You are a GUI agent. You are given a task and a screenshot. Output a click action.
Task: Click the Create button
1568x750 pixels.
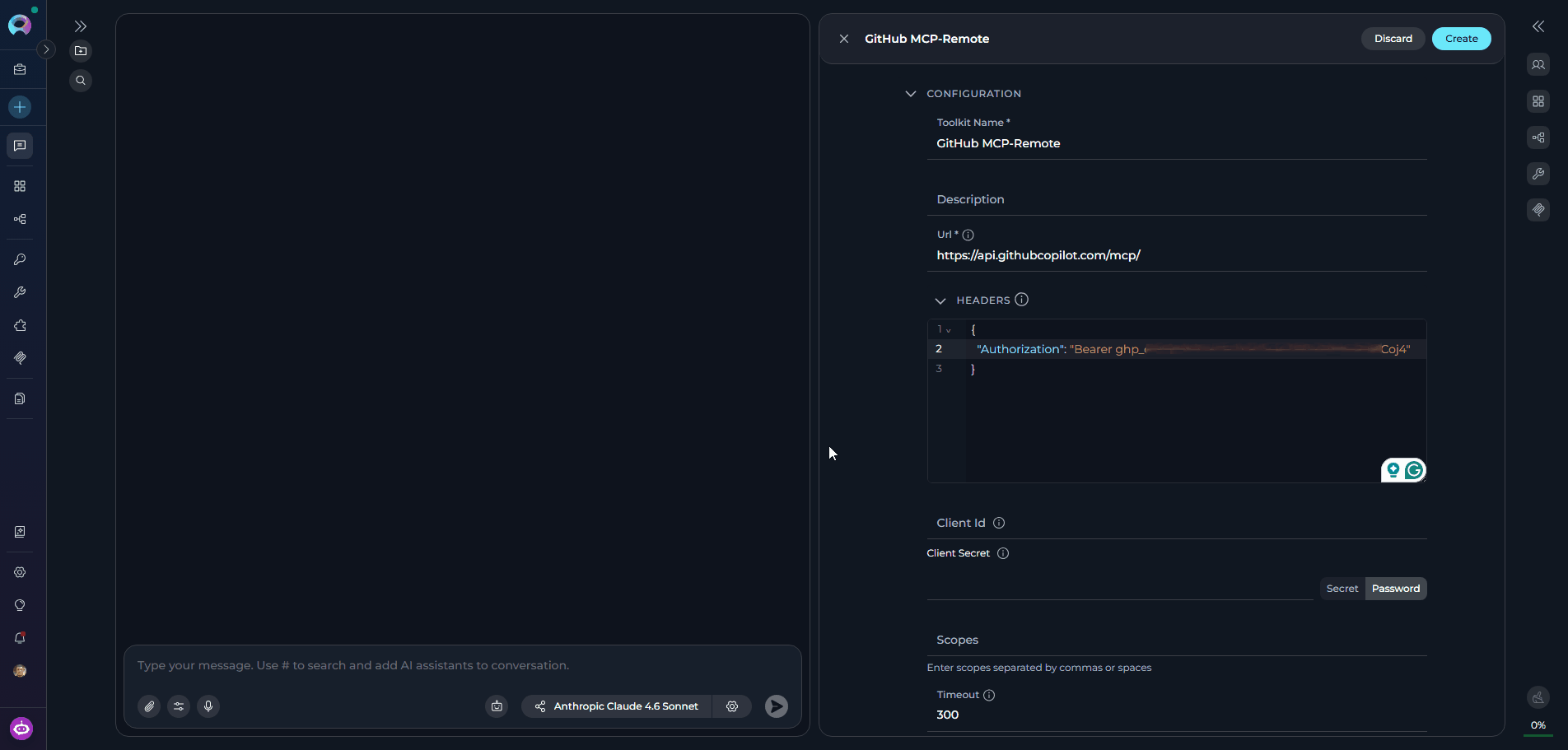[1462, 39]
